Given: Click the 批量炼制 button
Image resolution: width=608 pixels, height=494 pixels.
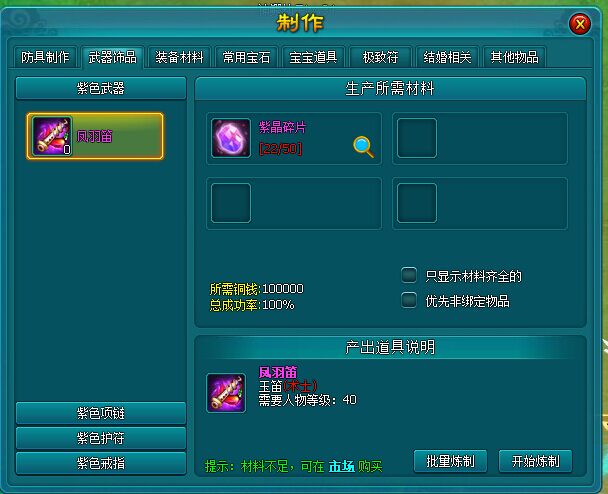Looking at the screenshot, I should (x=450, y=461).
